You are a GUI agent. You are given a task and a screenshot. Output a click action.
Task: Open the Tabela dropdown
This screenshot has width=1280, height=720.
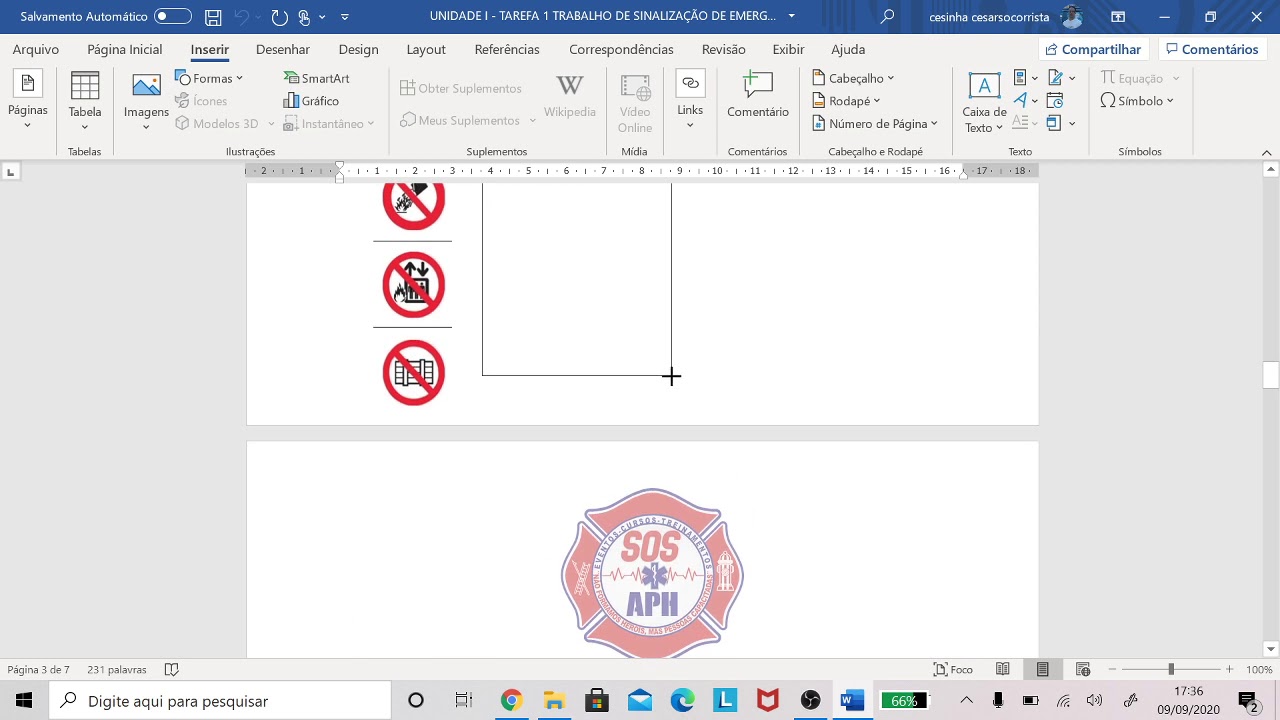(x=85, y=100)
